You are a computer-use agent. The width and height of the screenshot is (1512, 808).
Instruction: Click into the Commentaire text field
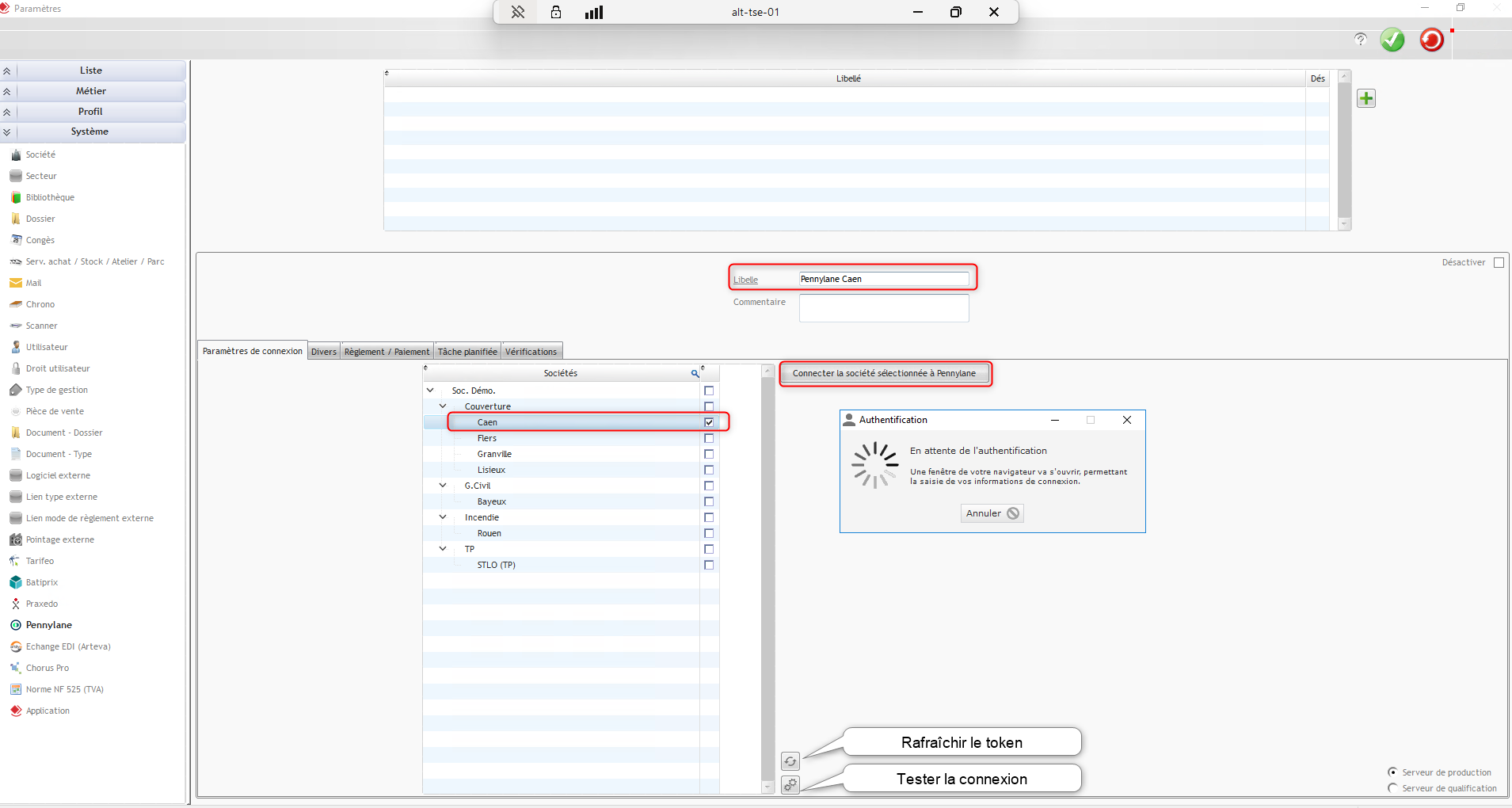point(883,308)
